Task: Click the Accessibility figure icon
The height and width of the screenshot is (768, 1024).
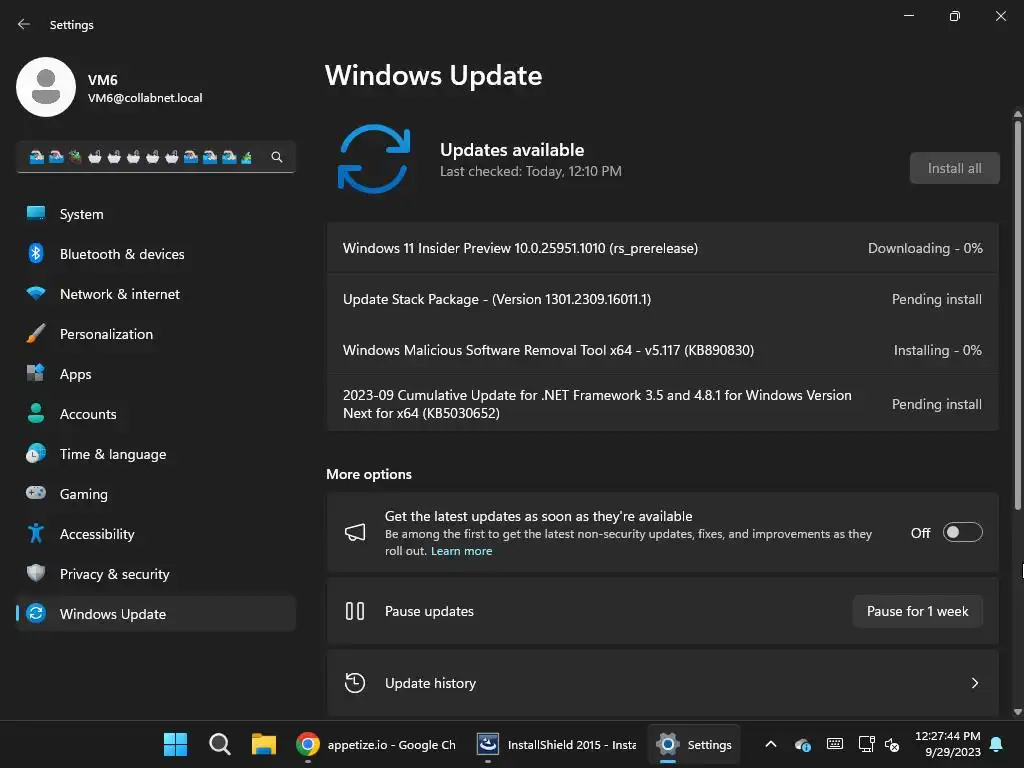Action: pyautogui.click(x=36, y=533)
